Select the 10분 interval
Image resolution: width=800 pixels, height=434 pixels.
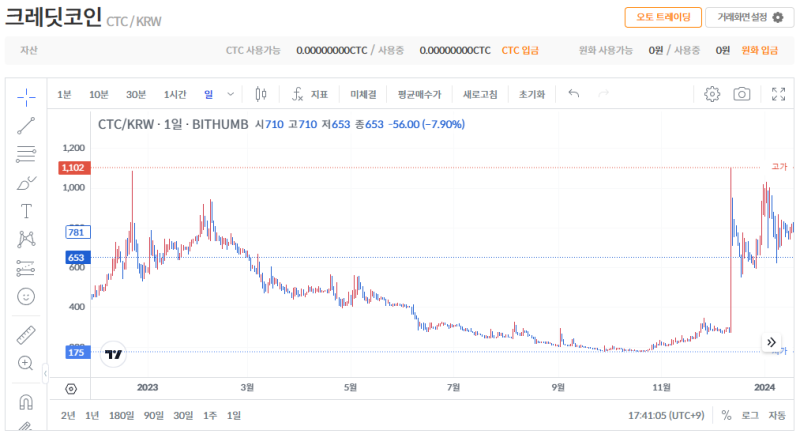(98, 94)
